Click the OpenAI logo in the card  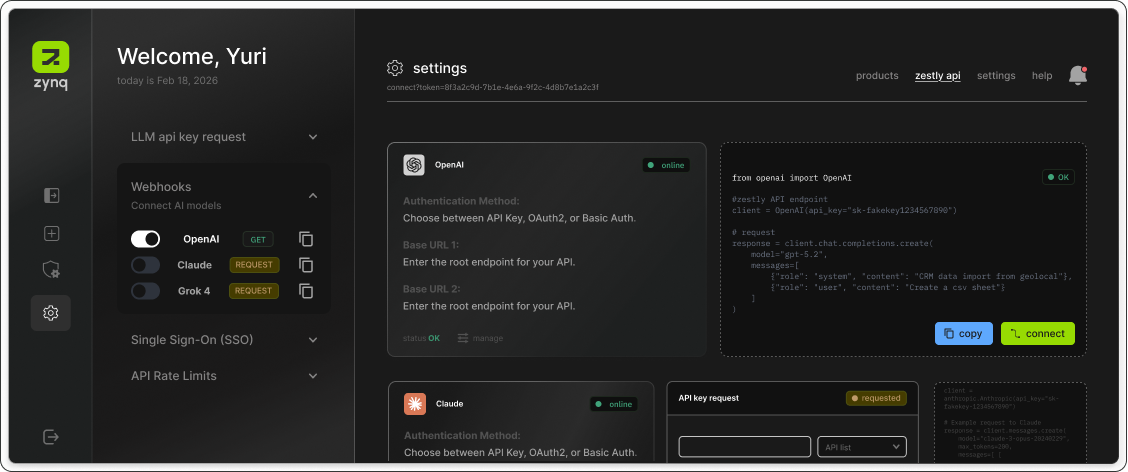pos(414,165)
